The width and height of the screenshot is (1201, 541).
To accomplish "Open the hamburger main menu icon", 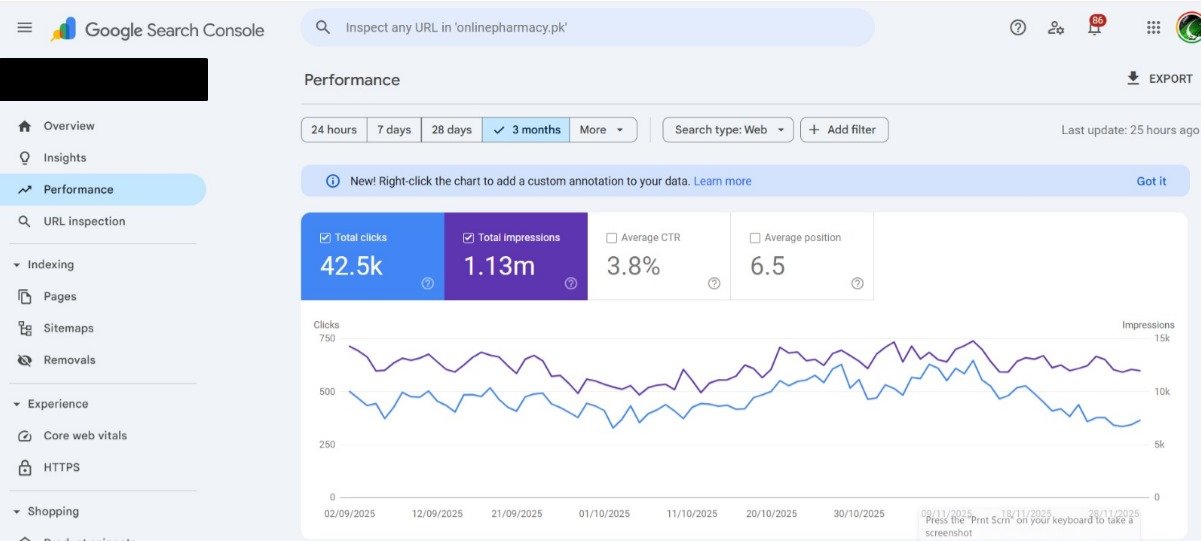I will [25, 28].
